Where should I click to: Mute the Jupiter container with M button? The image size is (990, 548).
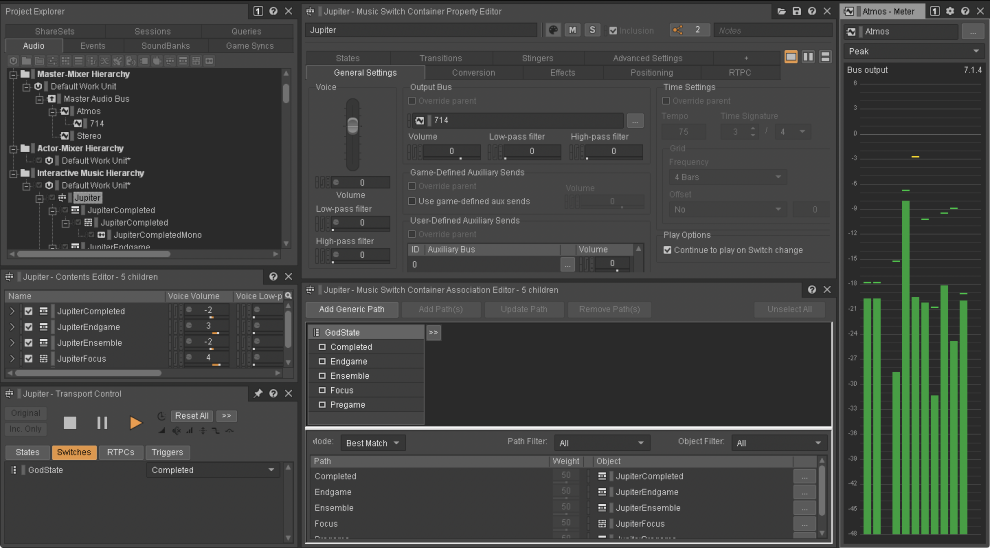[x=573, y=30]
